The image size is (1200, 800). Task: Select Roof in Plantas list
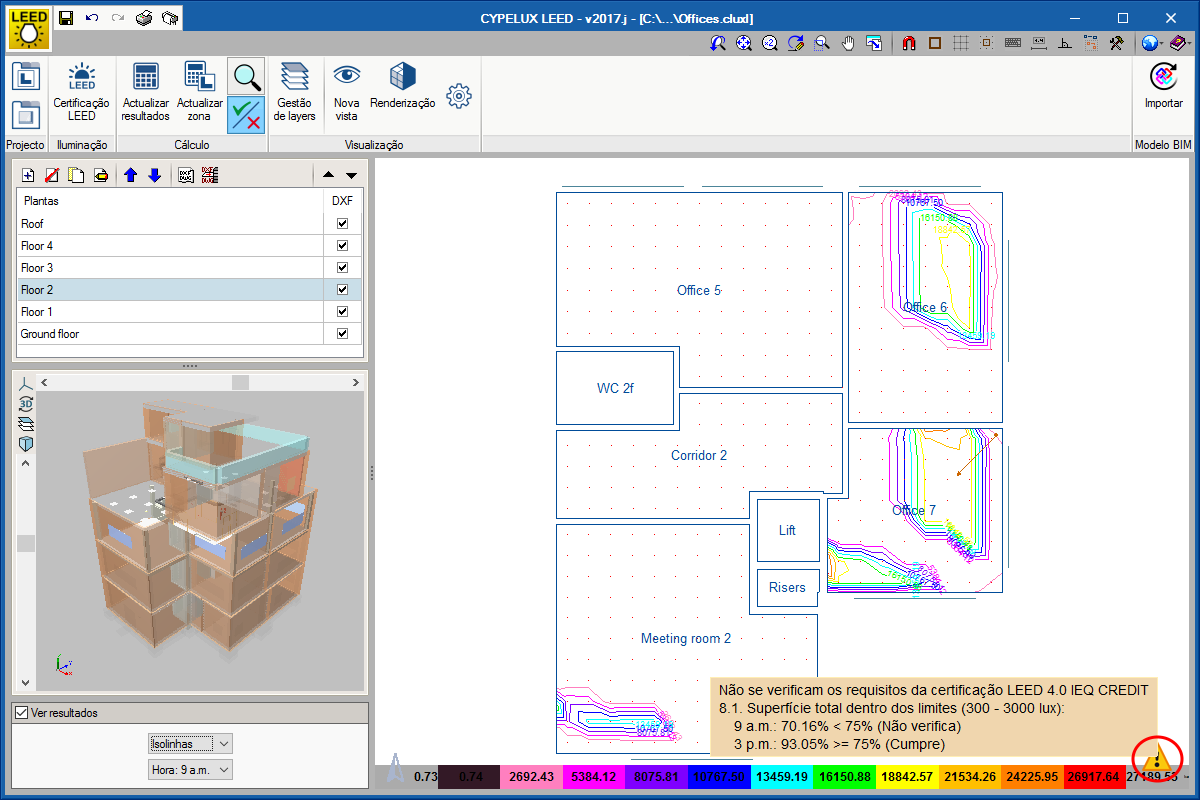[x=170, y=224]
